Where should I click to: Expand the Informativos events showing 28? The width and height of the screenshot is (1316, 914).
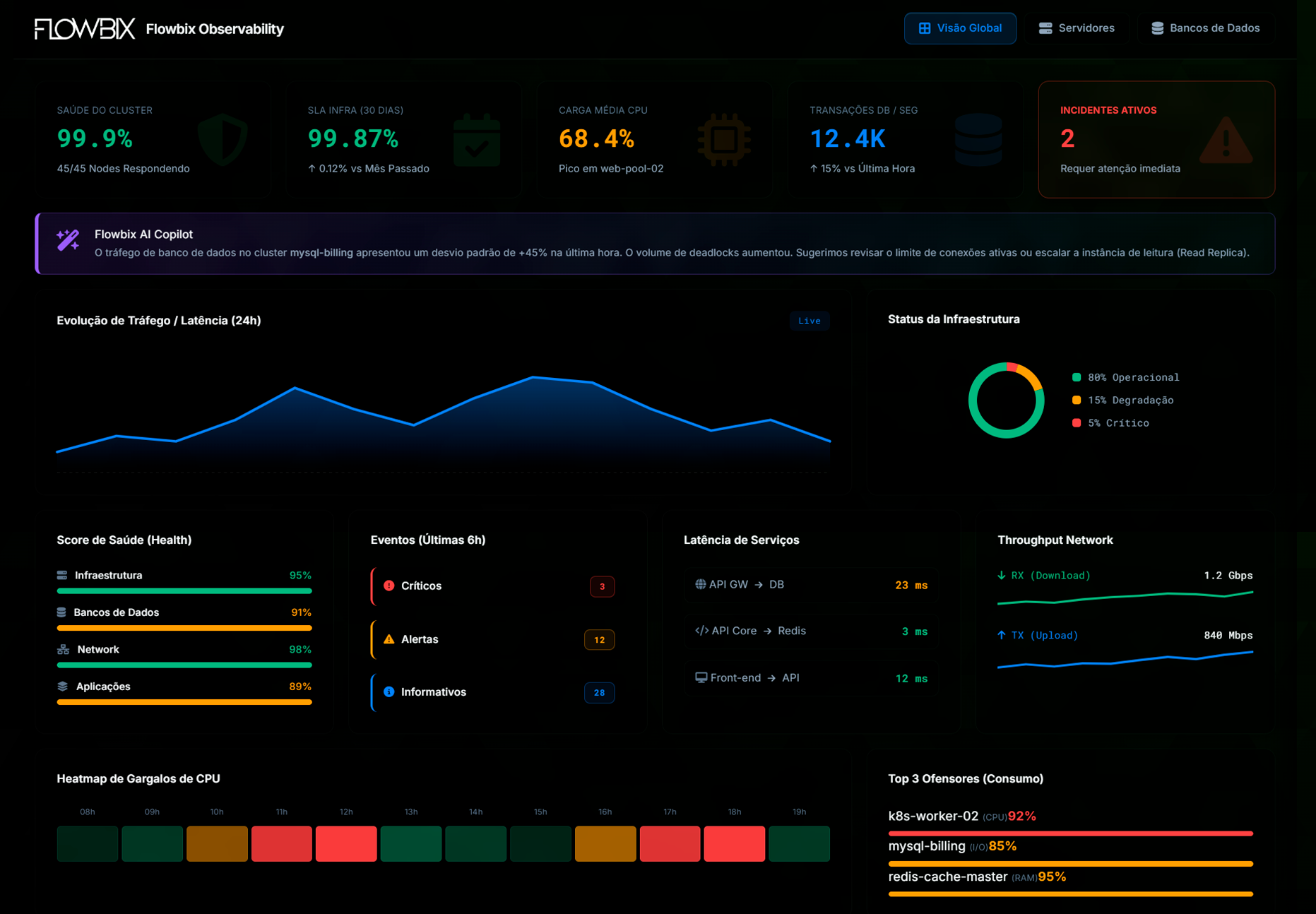(599, 693)
